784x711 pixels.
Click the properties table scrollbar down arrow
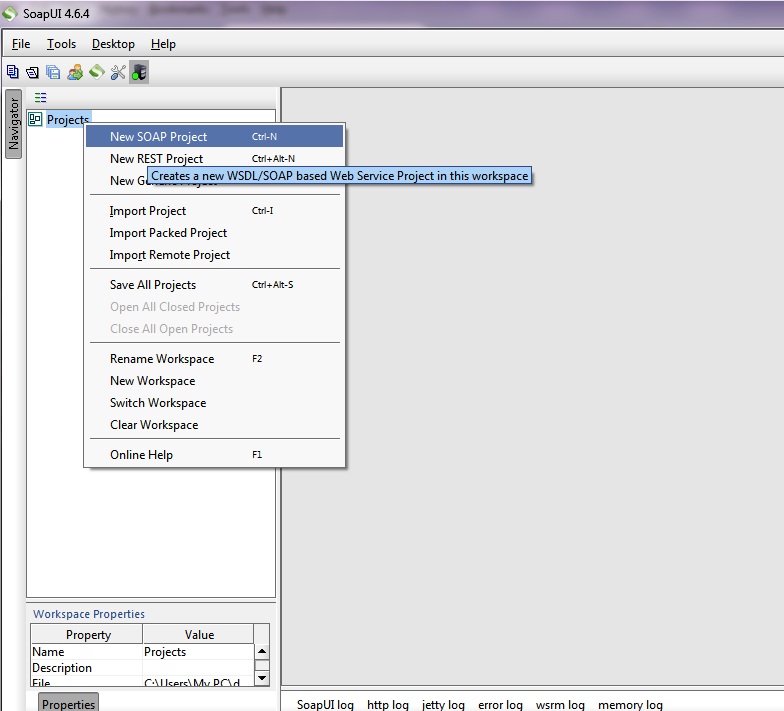(262, 677)
